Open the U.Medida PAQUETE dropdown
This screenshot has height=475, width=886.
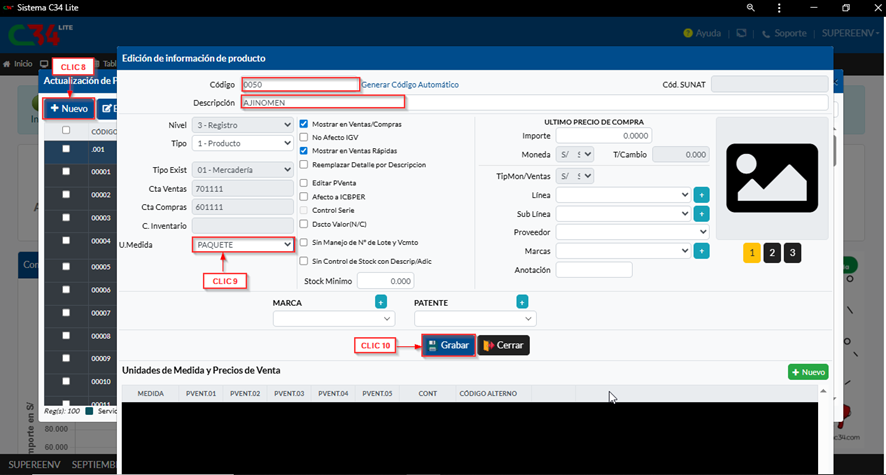[x=242, y=244]
